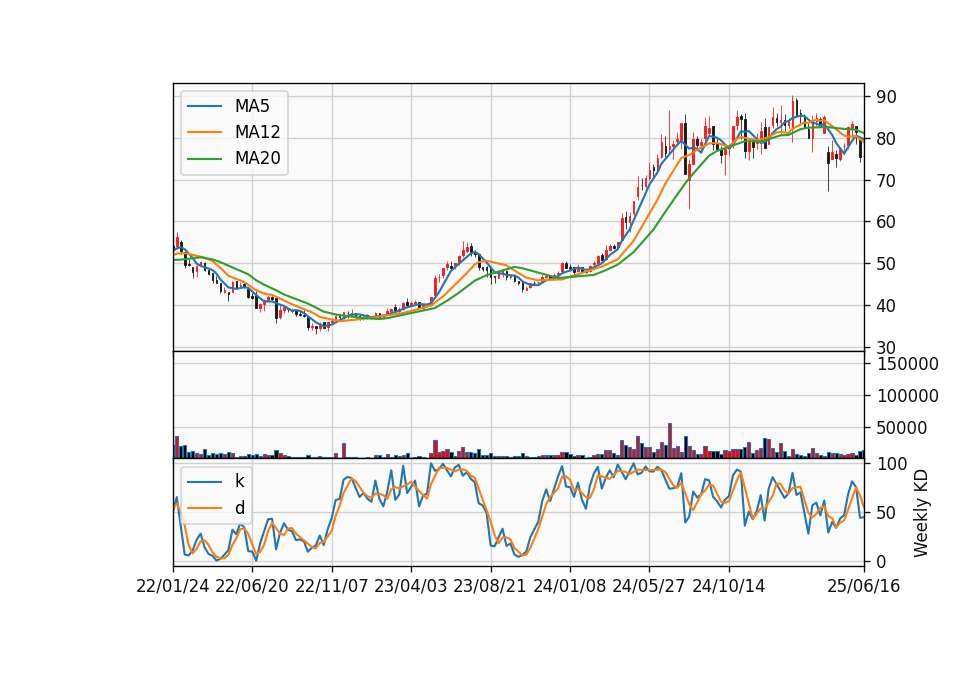Click the MA20 legend label
This screenshot has width=960, height=690.
click(x=257, y=159)
